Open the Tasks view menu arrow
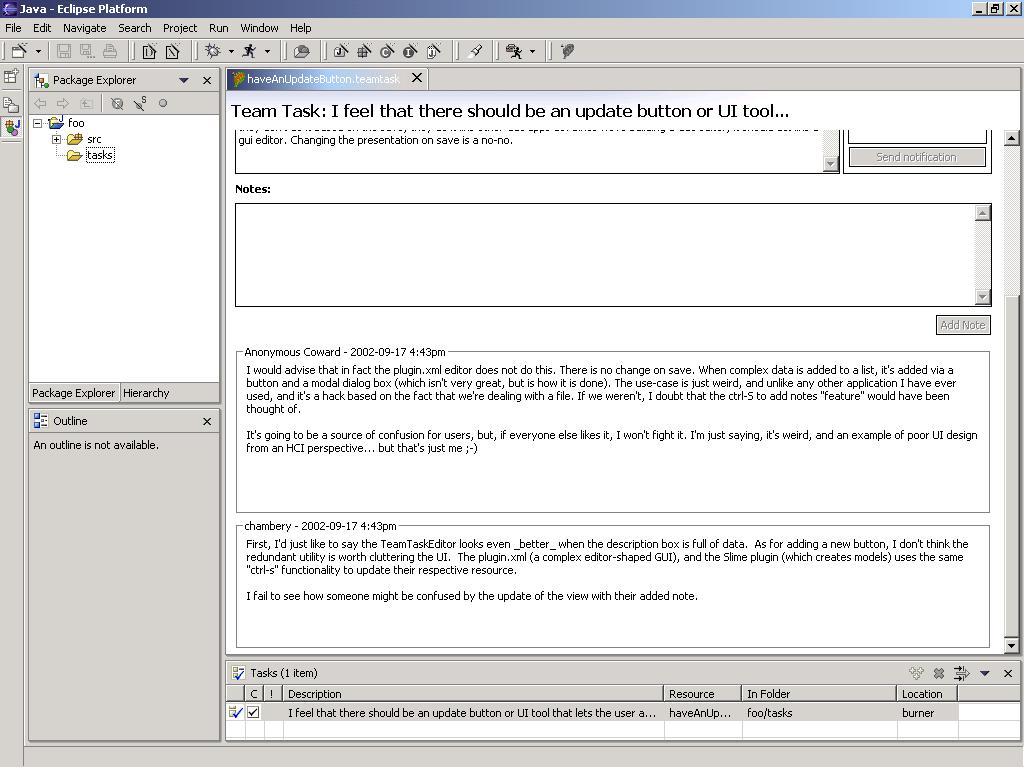1024x768 pixels. pyautogui.click(x=985, y=673)
